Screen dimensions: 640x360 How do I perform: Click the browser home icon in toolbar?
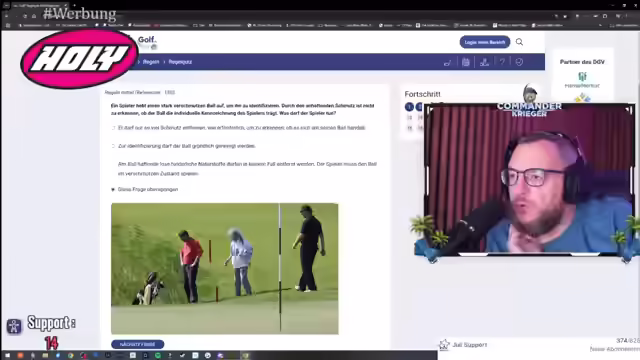coord(34,16)
